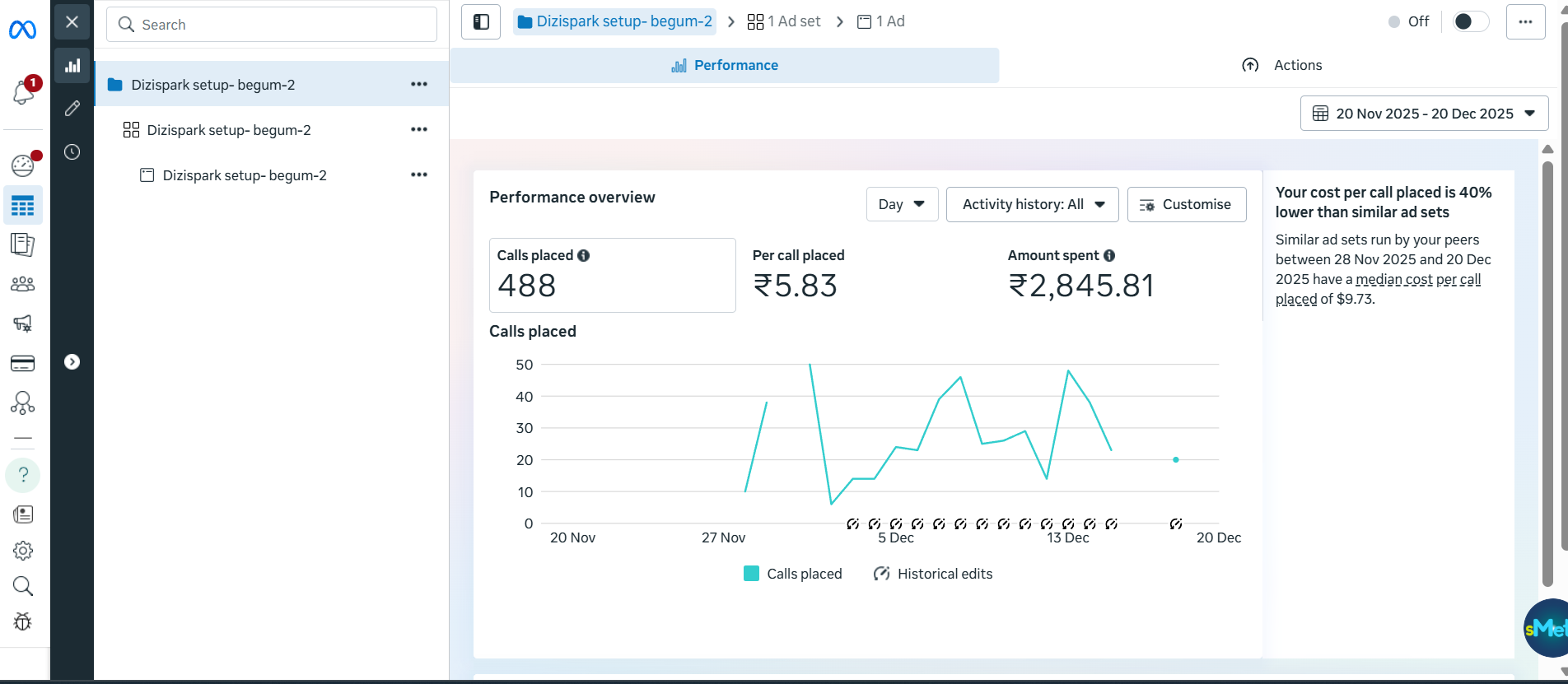
Task: Open the activity history clock icon
Action: pyautogui.click(x=72, y=152)
